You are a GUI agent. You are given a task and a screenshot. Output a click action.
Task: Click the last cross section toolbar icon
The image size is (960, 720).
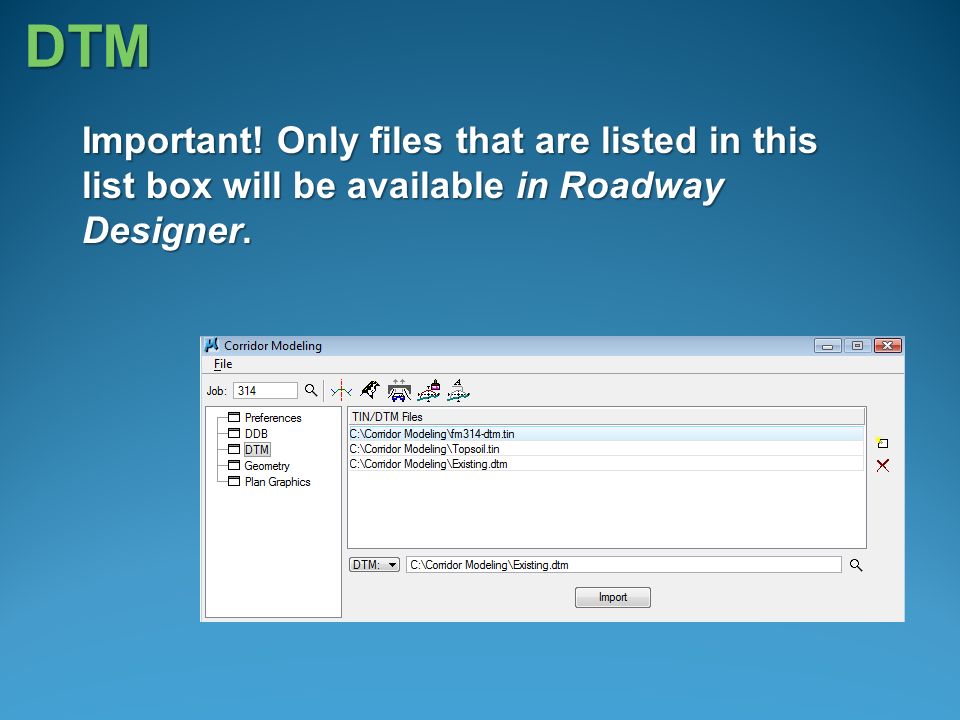tap(458, 390)
